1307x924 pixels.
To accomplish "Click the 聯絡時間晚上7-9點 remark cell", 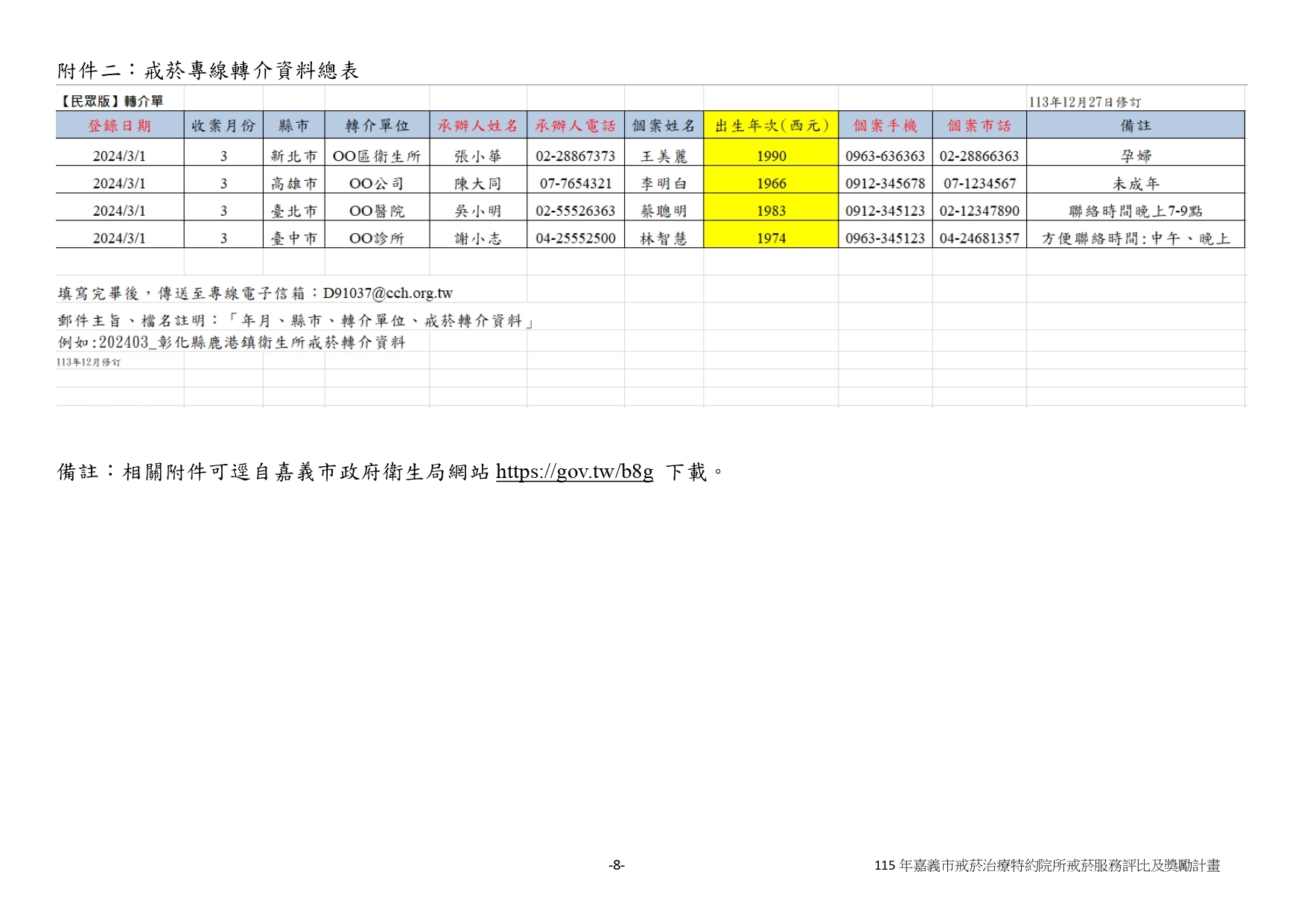I will coord(1135,211).
